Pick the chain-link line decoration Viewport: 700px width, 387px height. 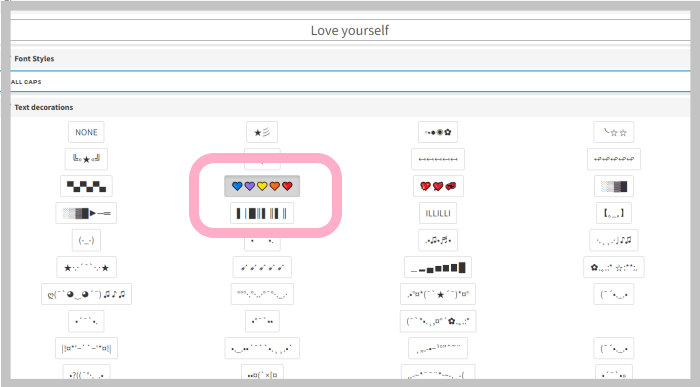pos(614,159)
